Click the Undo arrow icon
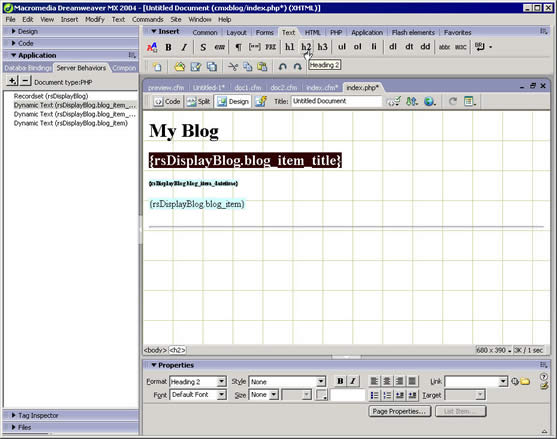Image resolution: width=557 pixels, height=439 pixels. (x=282, y=66)
